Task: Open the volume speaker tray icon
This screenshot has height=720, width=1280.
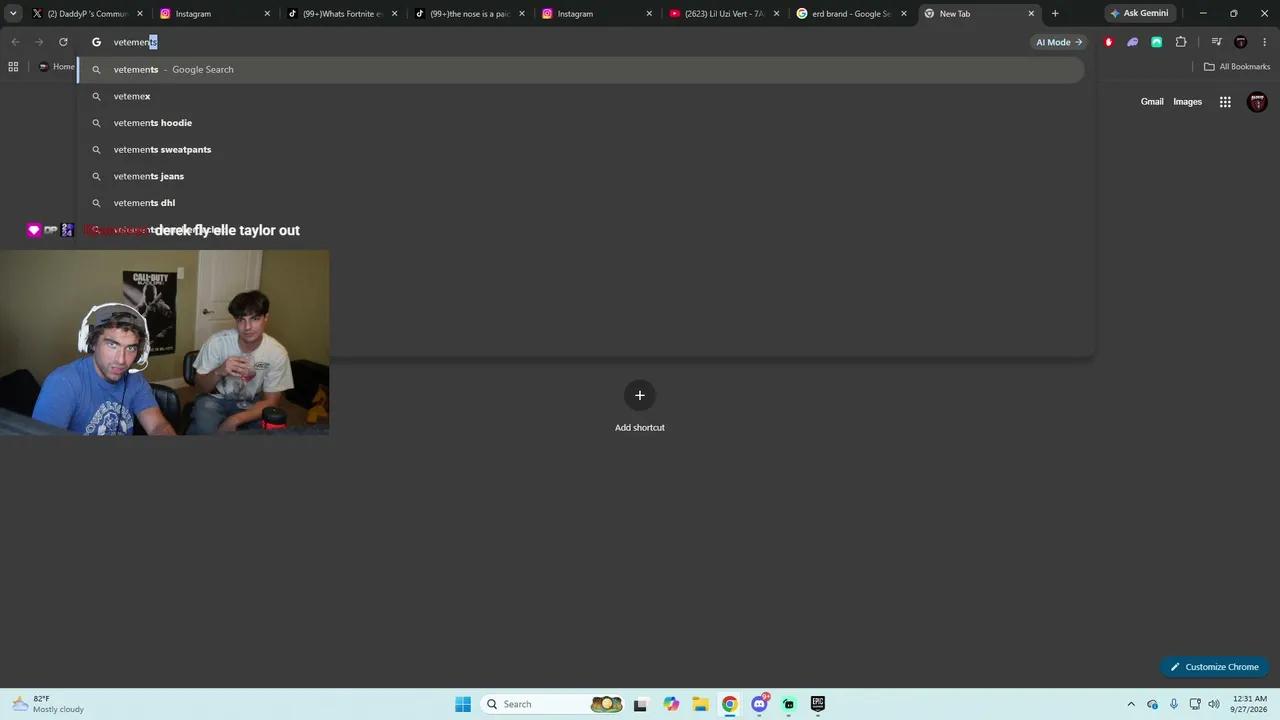Action: coord(1214,704)
